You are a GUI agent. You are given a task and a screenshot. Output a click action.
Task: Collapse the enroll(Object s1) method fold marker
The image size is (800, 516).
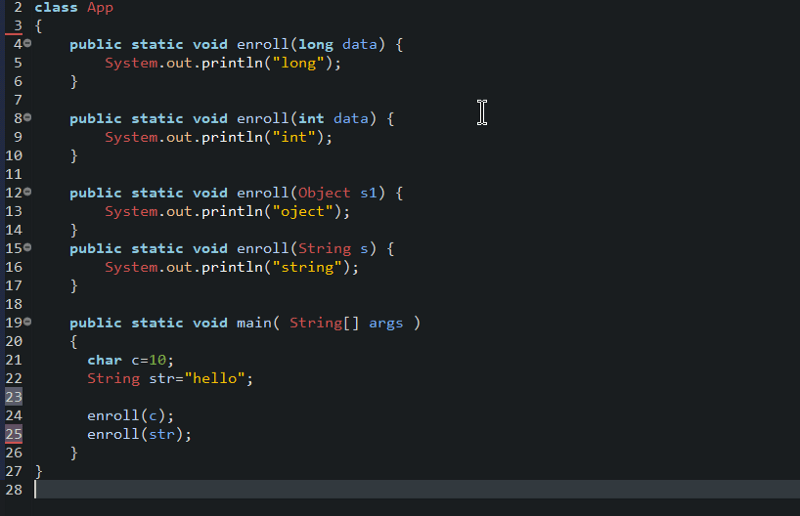28,192
